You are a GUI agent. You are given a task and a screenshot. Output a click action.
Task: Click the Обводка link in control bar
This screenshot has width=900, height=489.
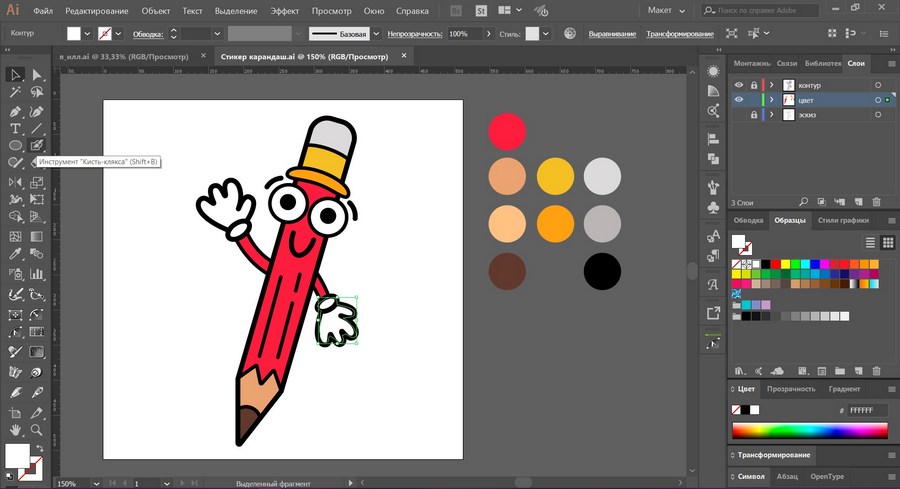coord(148,34)
